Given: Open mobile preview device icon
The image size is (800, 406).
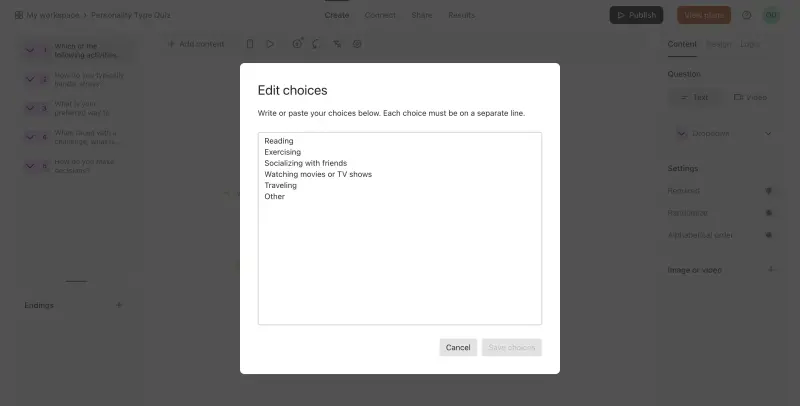Looking at the screenshot, I should pyautogui.click(x=250, y=44).
